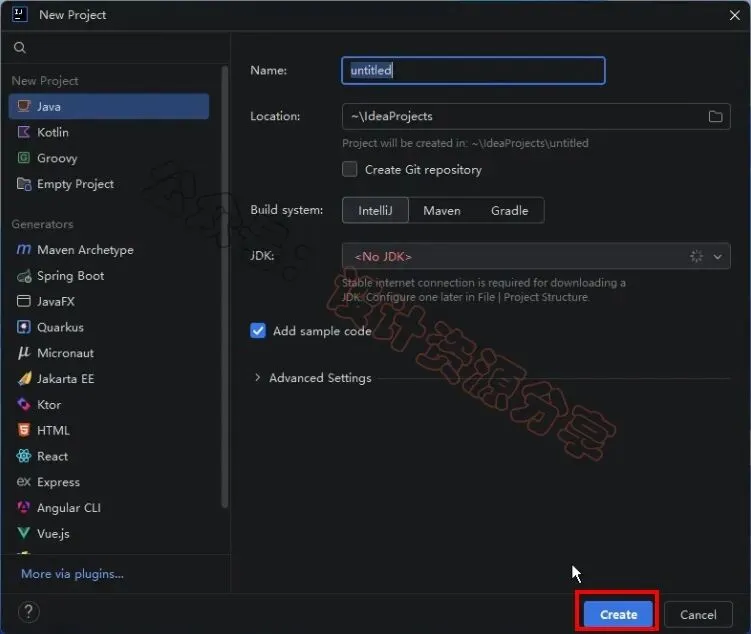This screenshot has height=634, width=751.
Task: Select the Kotlin project type
Action: pyautogui.click(x=108, y=132)
